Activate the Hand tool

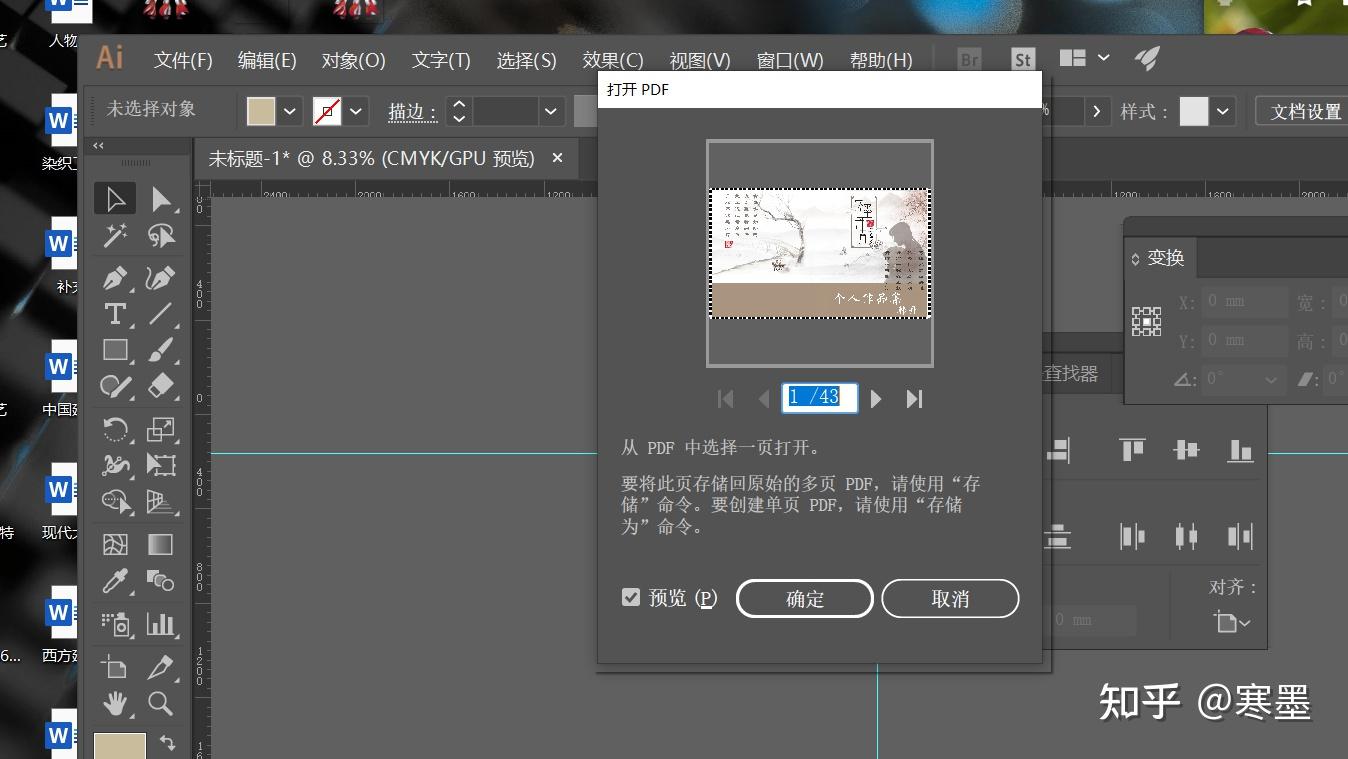pos(115,703)
